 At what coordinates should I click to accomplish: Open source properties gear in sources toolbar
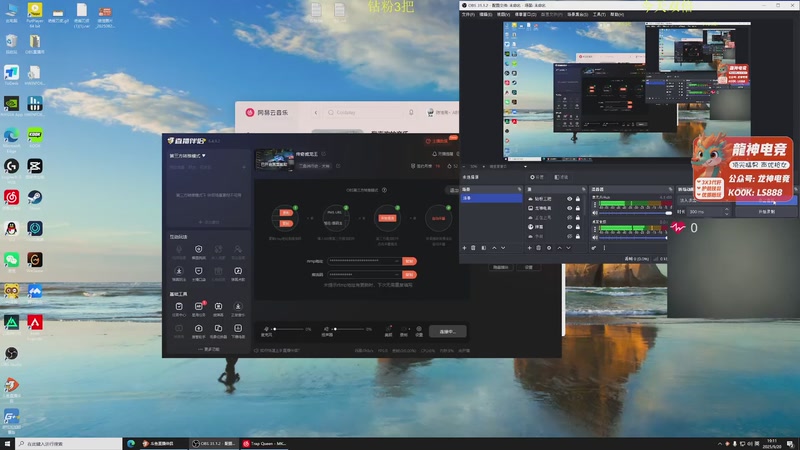(549, 248)
